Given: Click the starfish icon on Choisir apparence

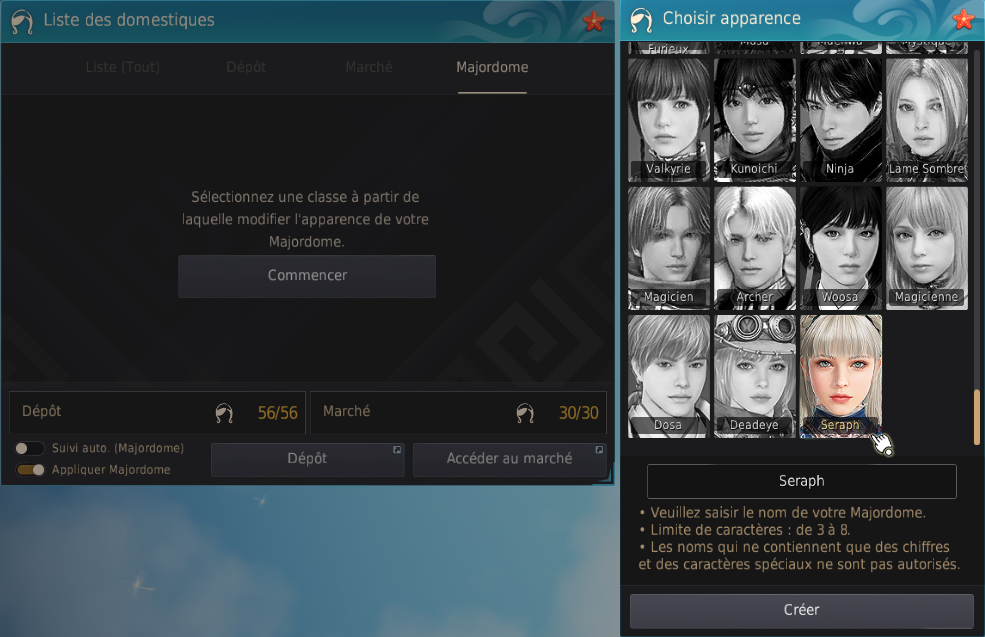Looking at the screenshot, I should [963, 19].
